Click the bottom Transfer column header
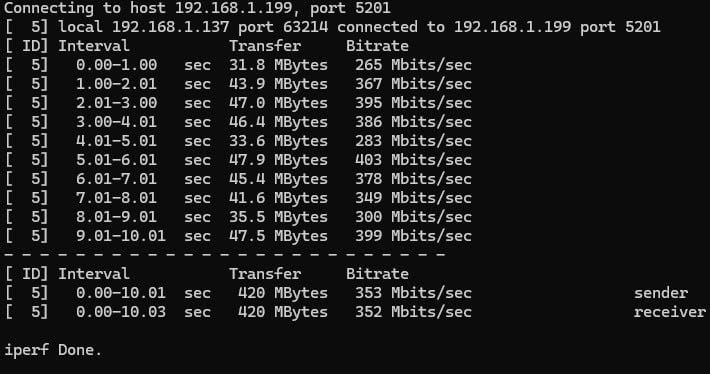710x374 pixels. point(265,274)
